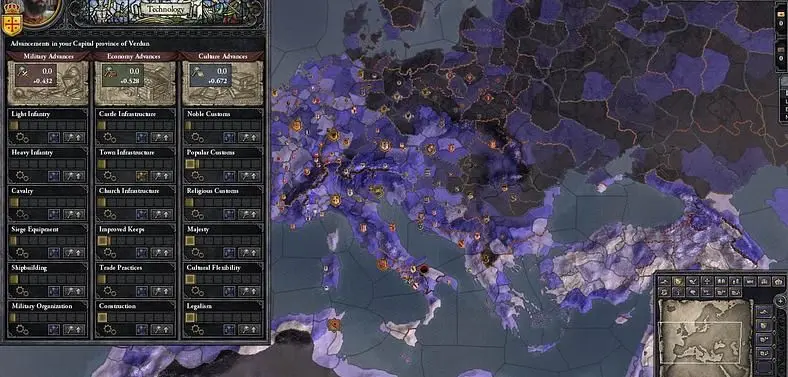Click the gears icon under Castle Infrastructure
Screen dimensions: 788x377
pyautogui.click(x=110, y=137)
